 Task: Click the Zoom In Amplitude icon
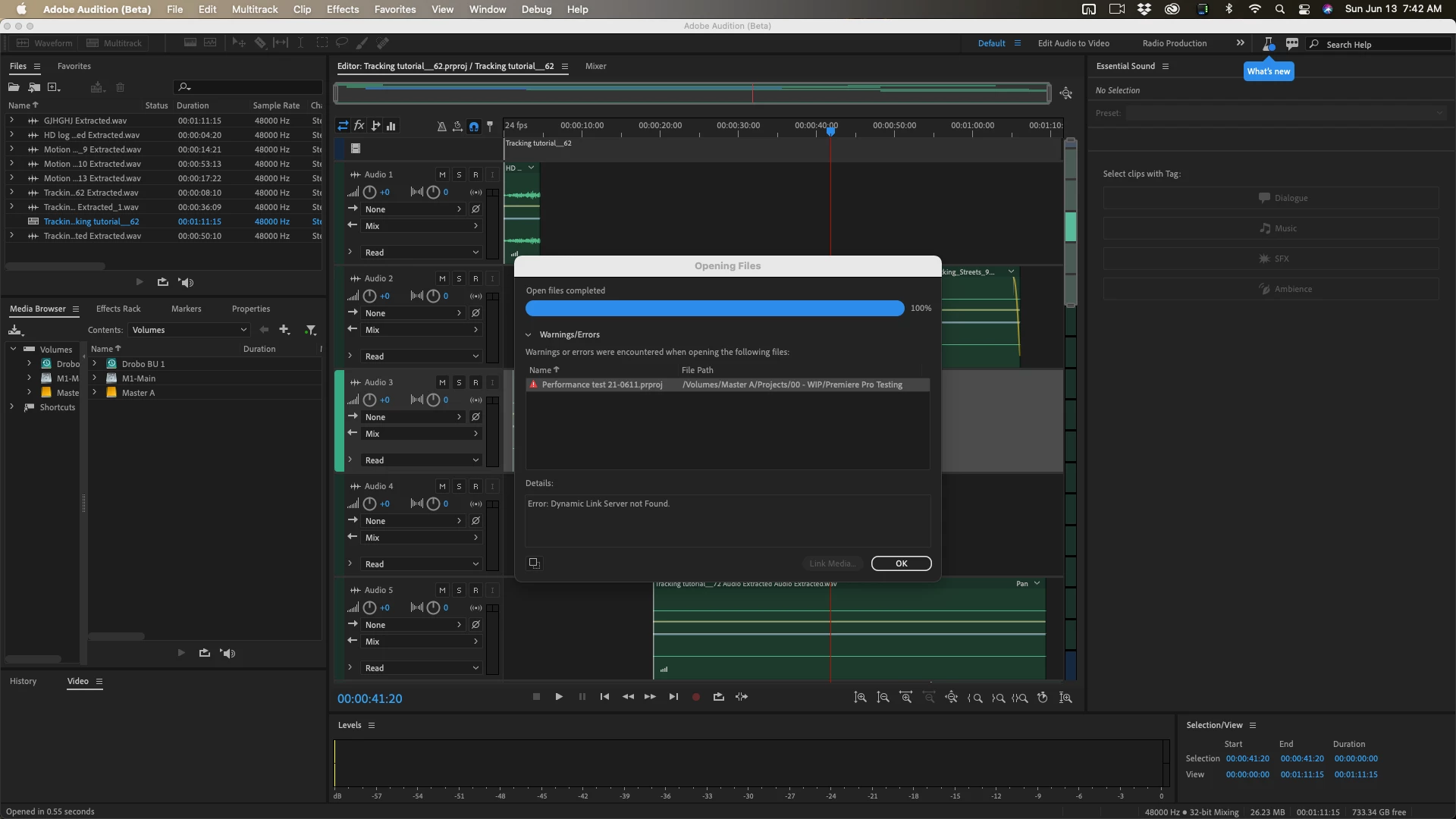pyautogui.click(x=860, y=698)
